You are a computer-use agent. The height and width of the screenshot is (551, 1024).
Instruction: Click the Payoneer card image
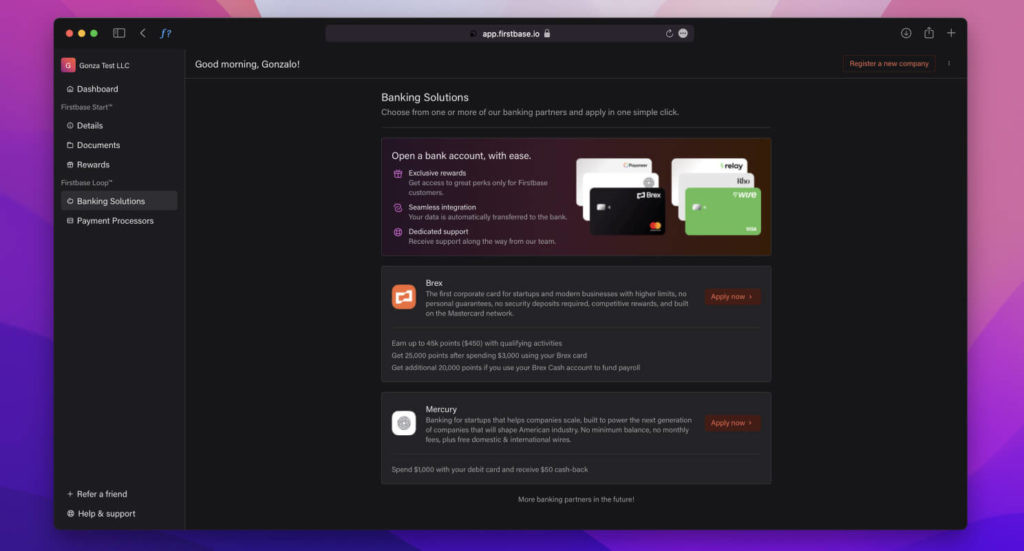point(614,165)
